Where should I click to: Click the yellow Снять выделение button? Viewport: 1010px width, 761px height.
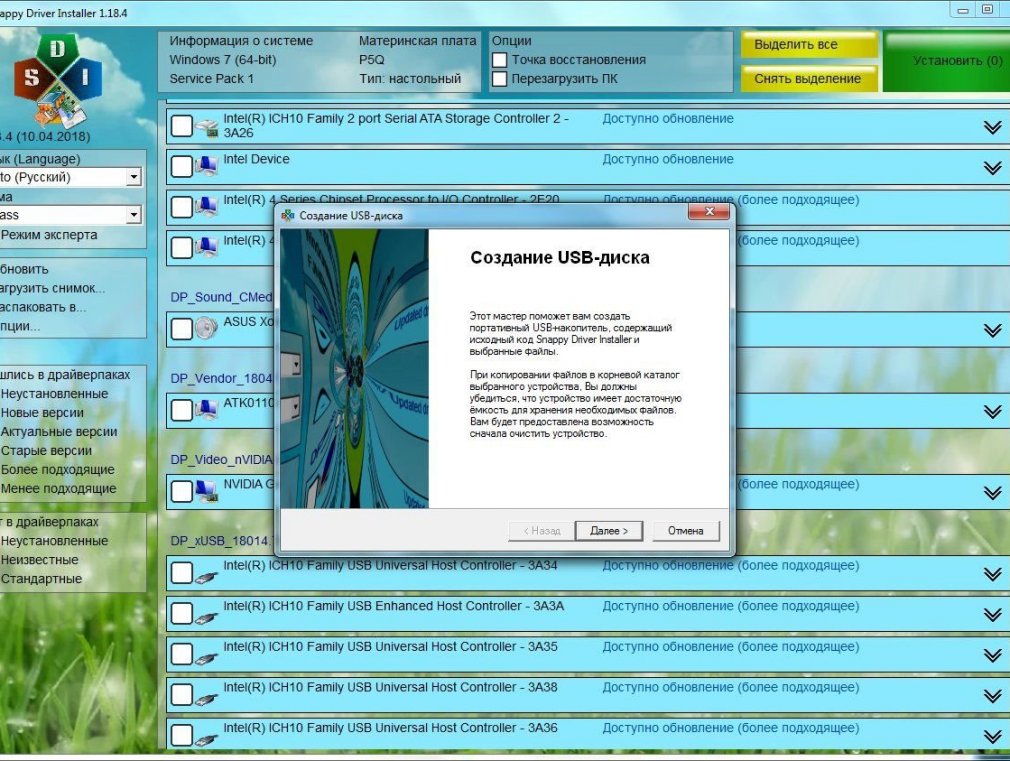point(809,79)
